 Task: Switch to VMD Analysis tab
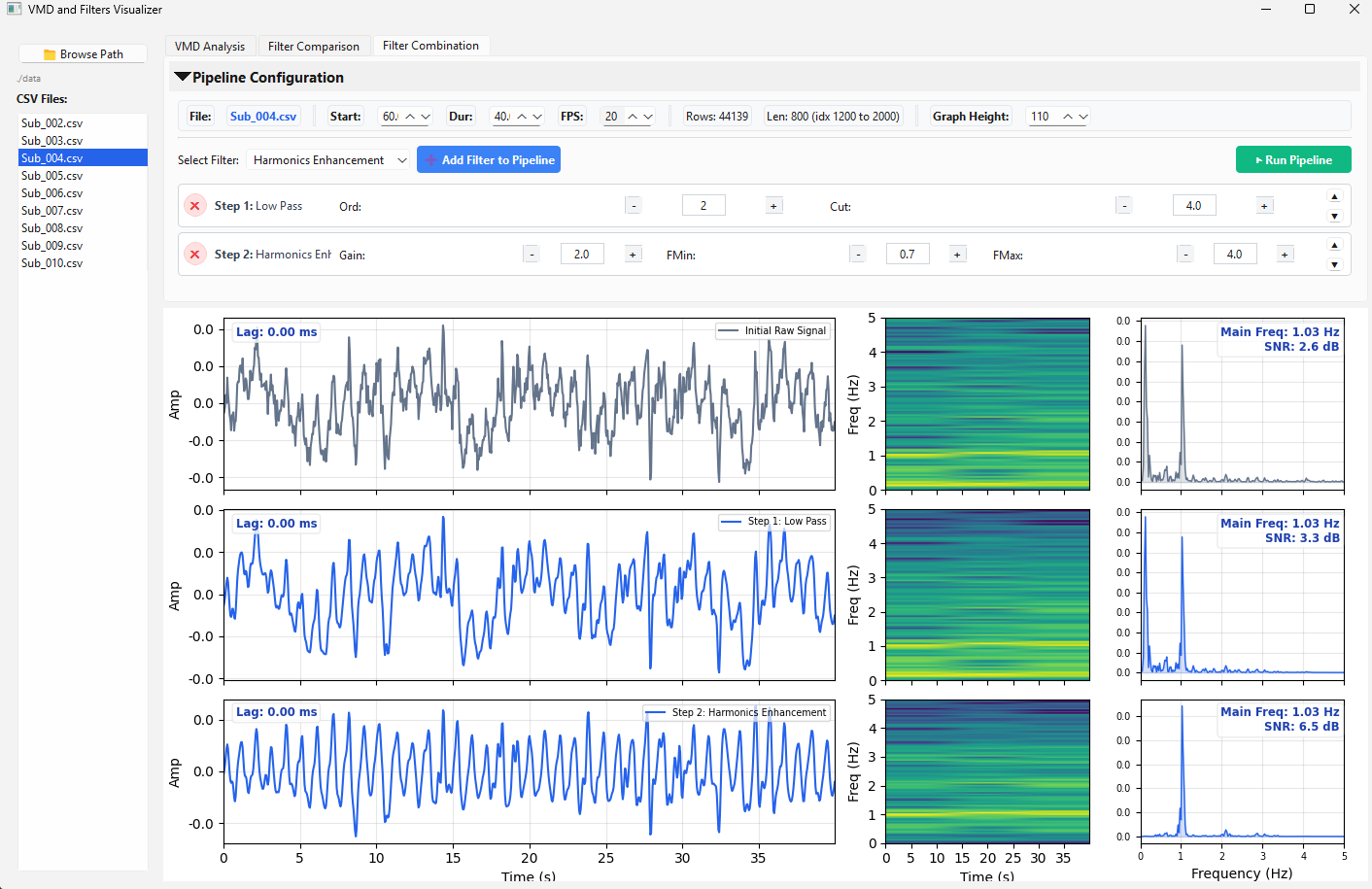(210, 46)
